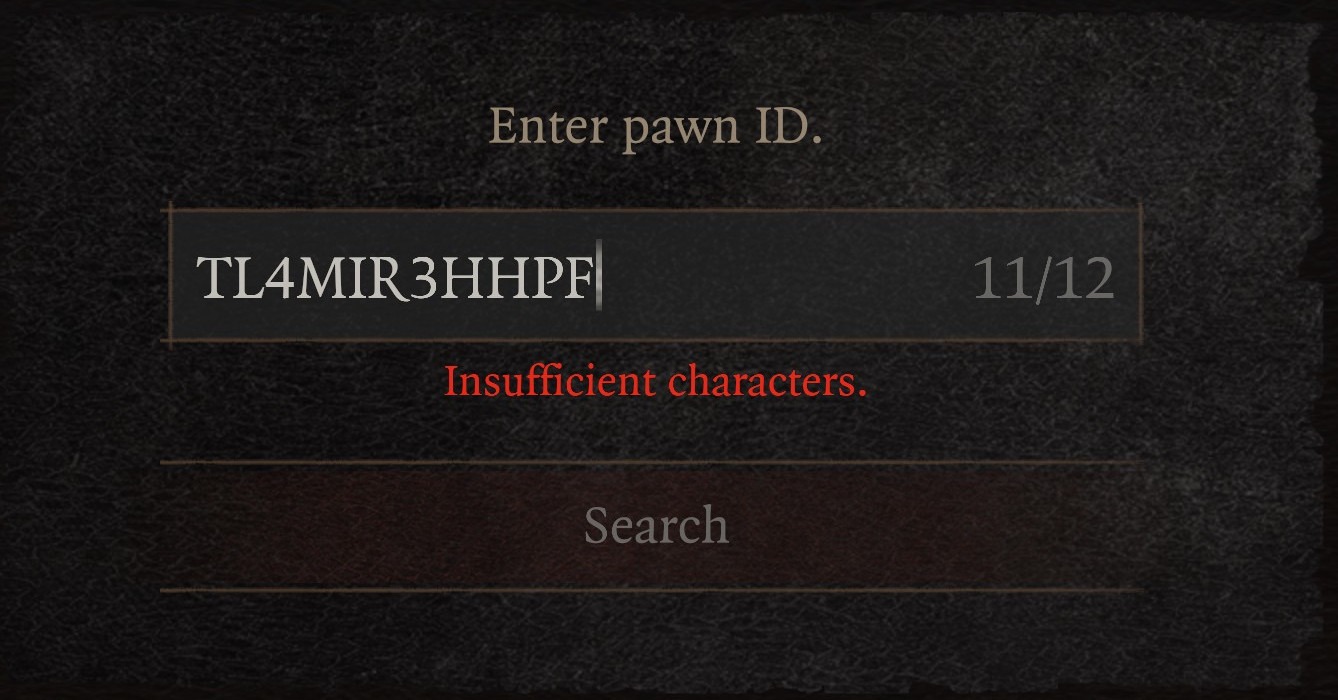The height and width of the screenshot is (700, 1338).
Task: Click the "Insufficient characters." error message
Action: pyautogui.click(x=655, y=382)
